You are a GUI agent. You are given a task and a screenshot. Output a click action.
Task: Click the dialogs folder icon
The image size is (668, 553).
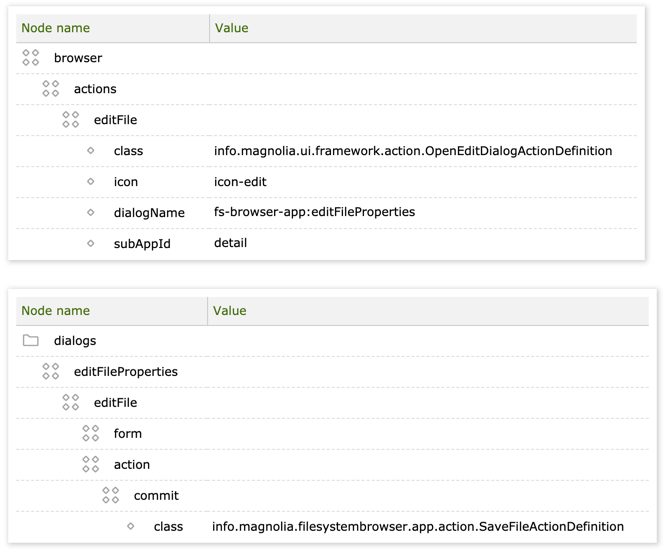point(31,341)
